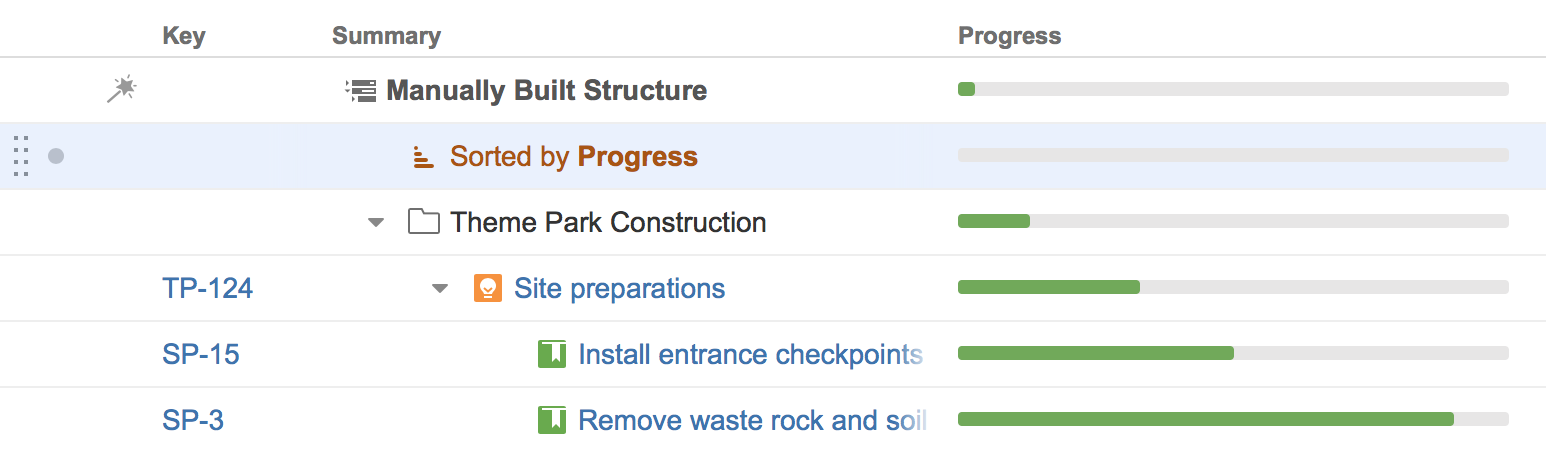Open the Install entrance checkpoints issue
This screenshot has height=452, width=1546.
[x=750, y=354]
